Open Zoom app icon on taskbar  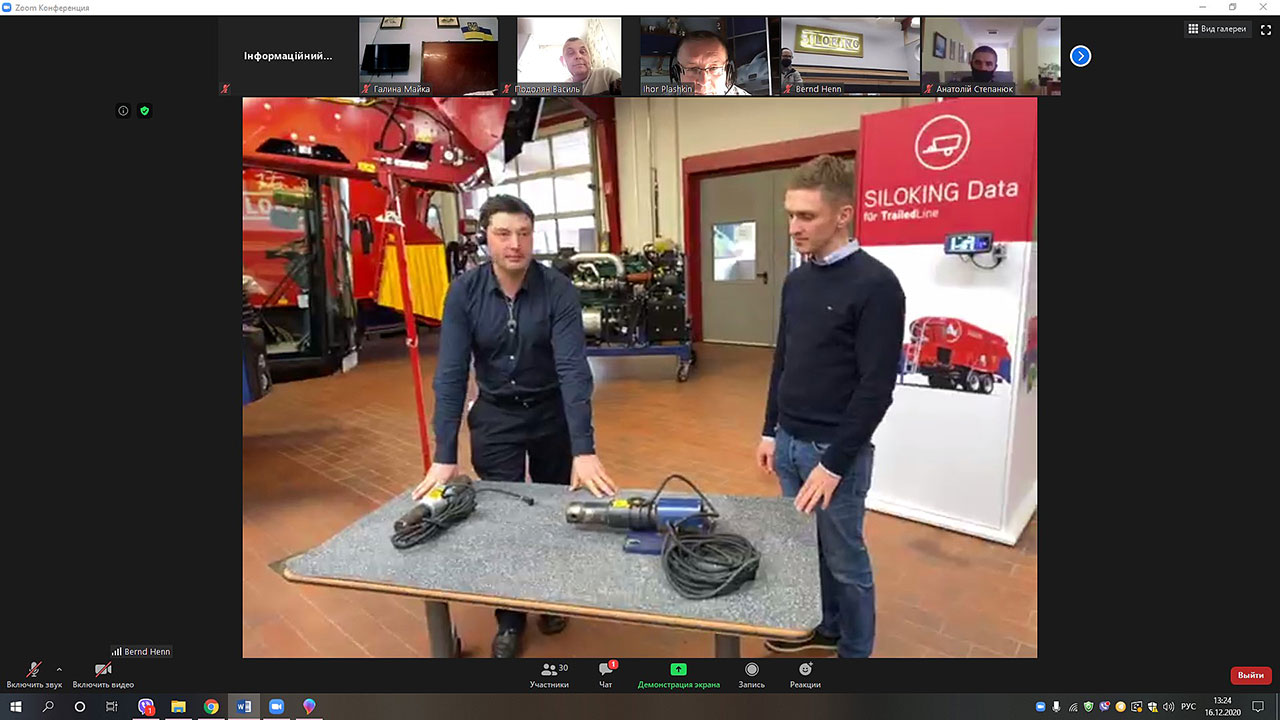tap(276, 707)
